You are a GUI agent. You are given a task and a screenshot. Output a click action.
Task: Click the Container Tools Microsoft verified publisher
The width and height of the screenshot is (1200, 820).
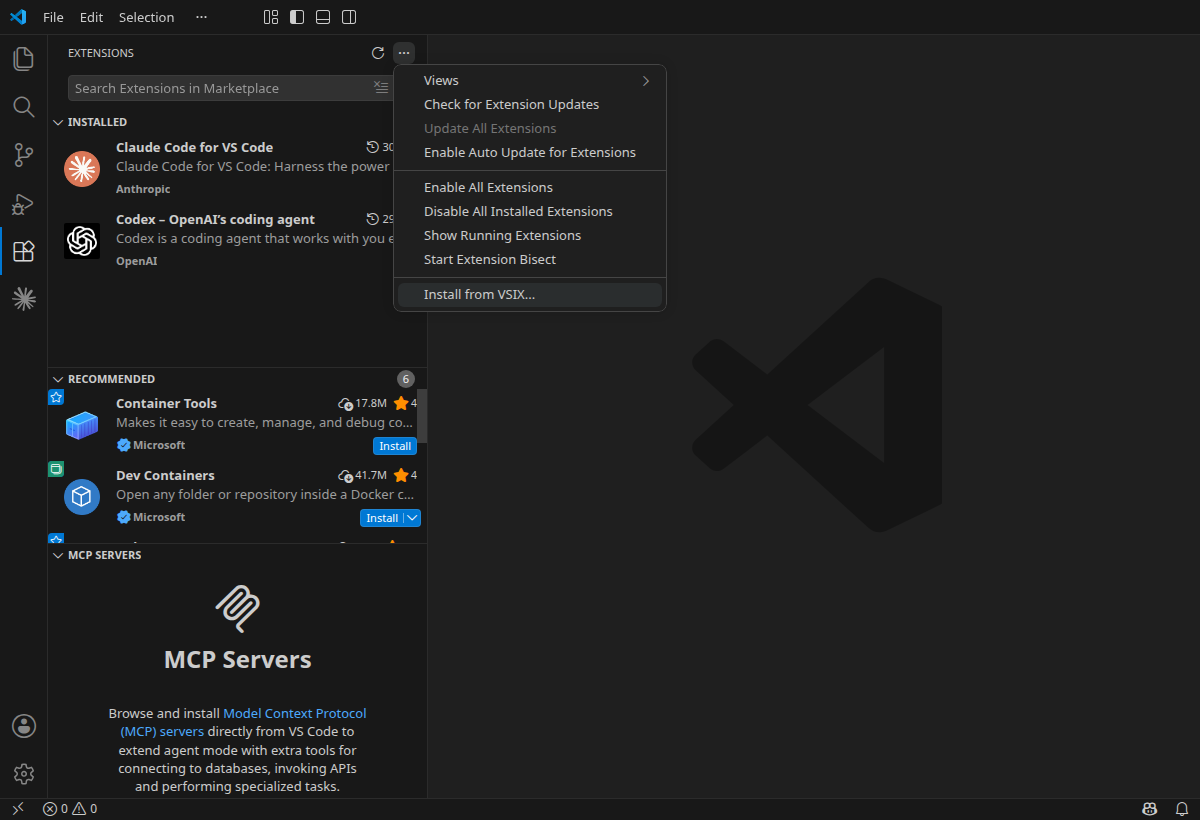151,445
